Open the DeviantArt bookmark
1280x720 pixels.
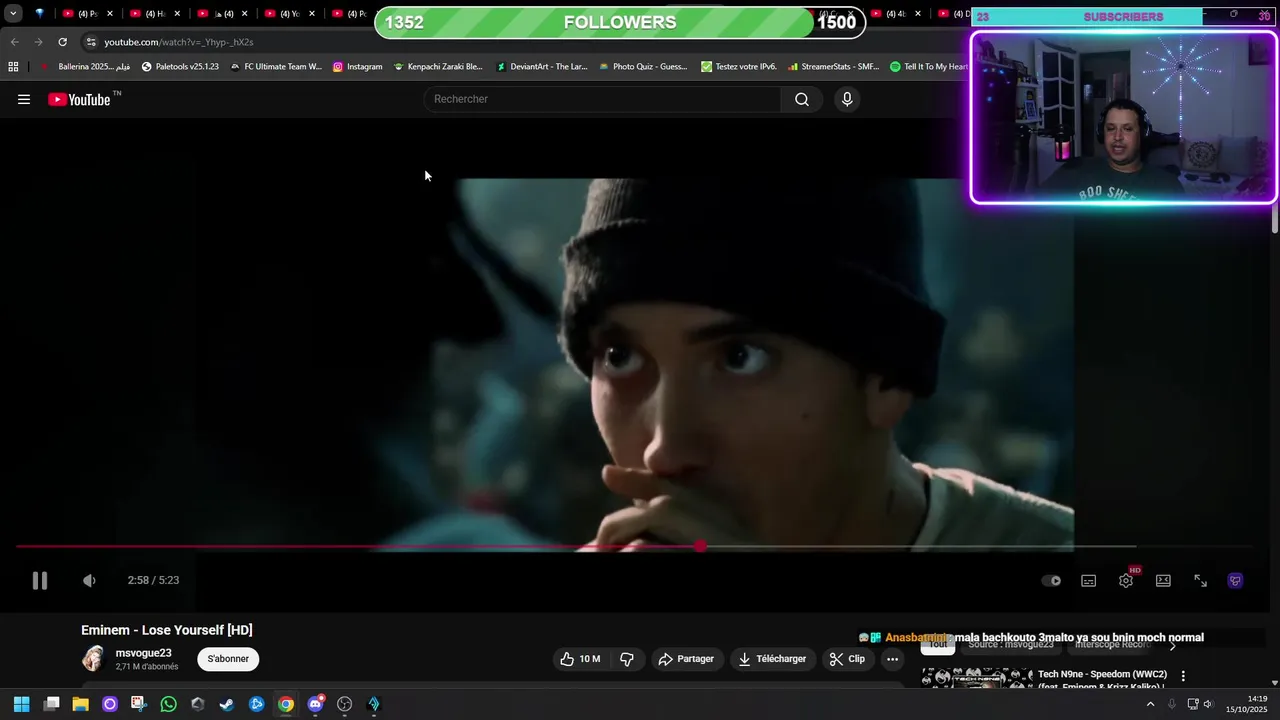click(x=542, y=67)
